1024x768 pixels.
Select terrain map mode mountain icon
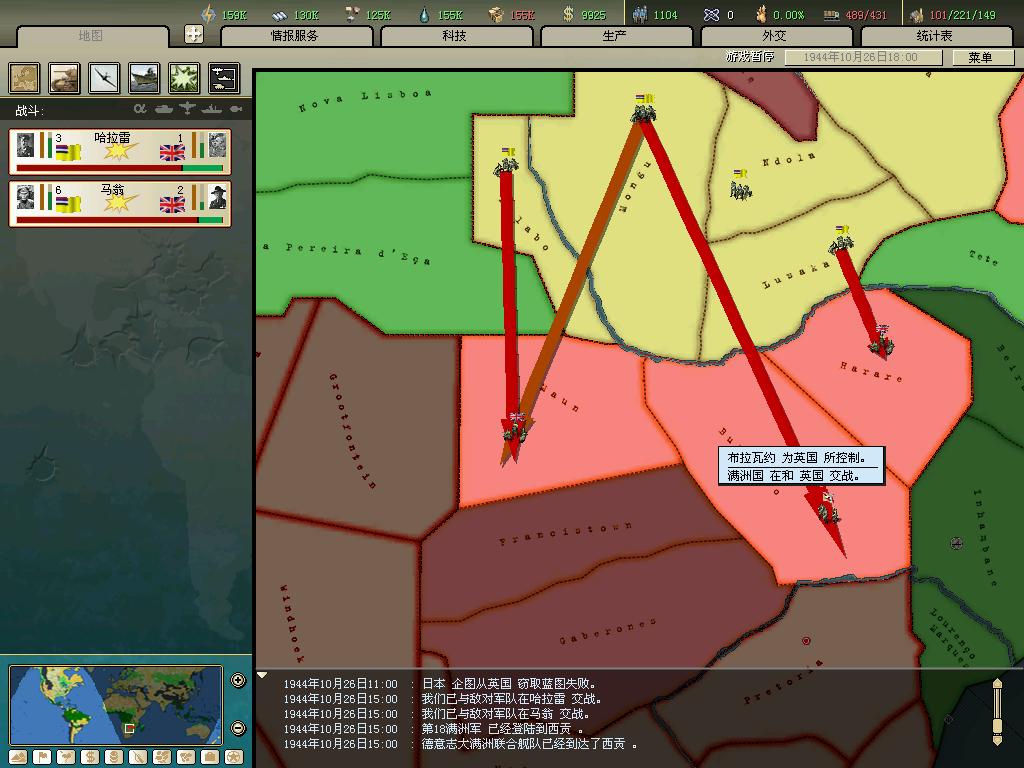point(18,758)
